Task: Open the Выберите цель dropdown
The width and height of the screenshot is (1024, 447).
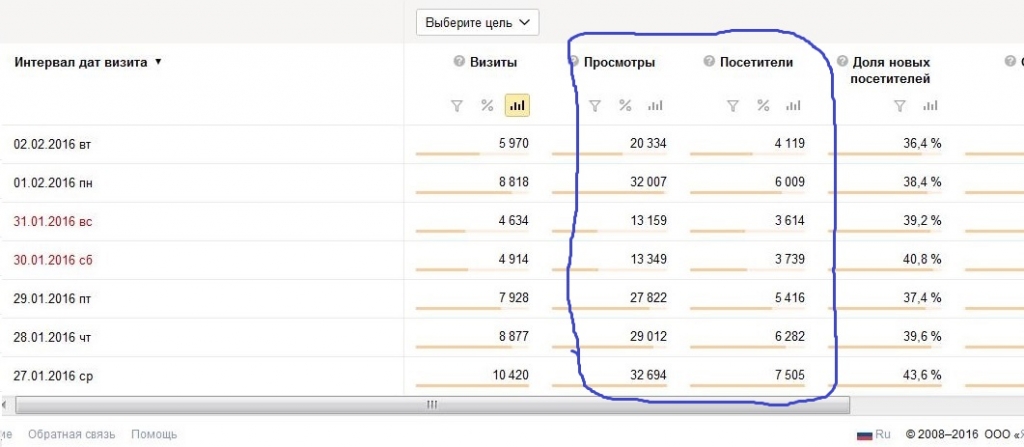Action: [477, 22]
